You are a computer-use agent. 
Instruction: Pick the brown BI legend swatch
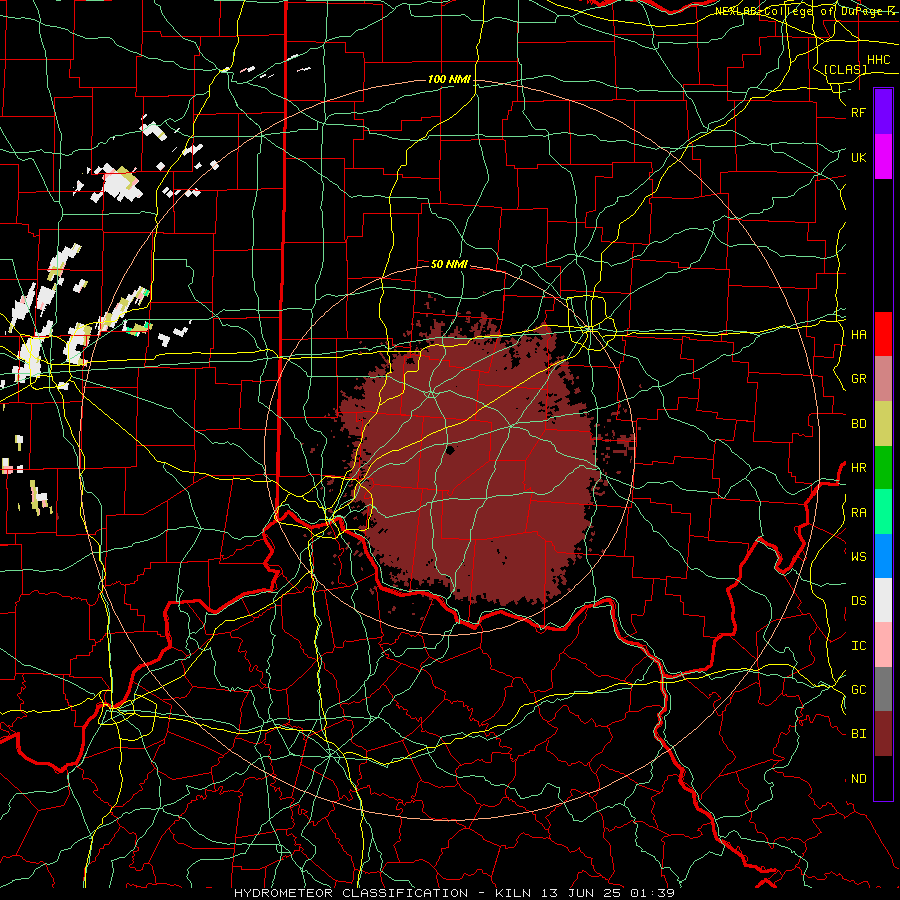(883, 734)
